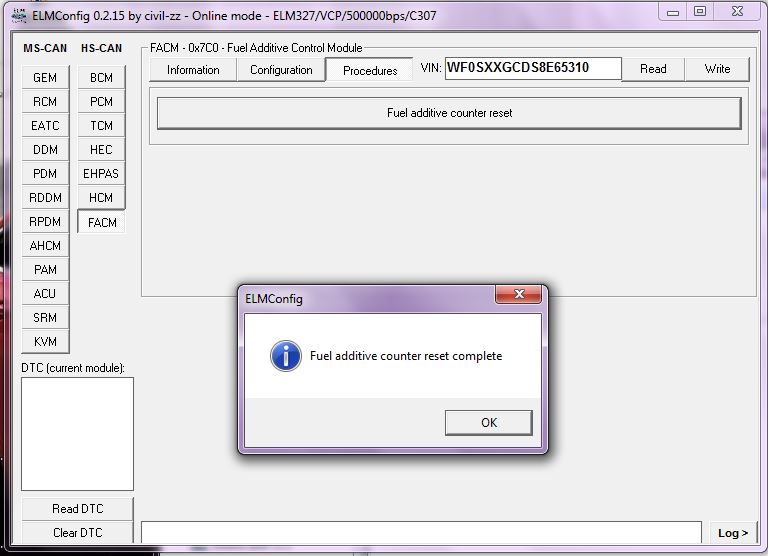Select the FACM module button
Image resolution: width=768 pixels, height=556 pixels.
click(102, 223)
